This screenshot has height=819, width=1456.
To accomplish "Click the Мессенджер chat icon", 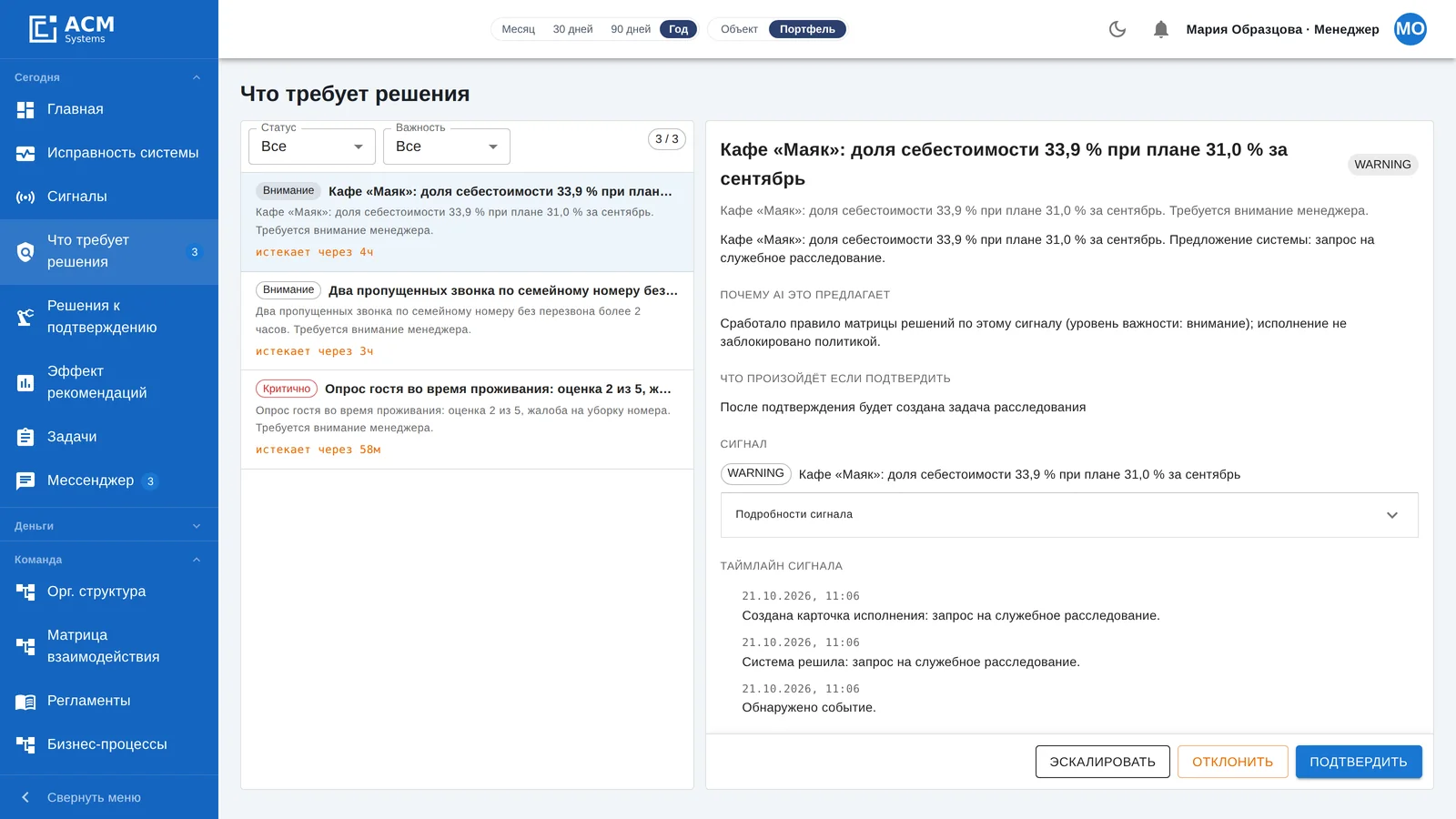I will point(25,480).
